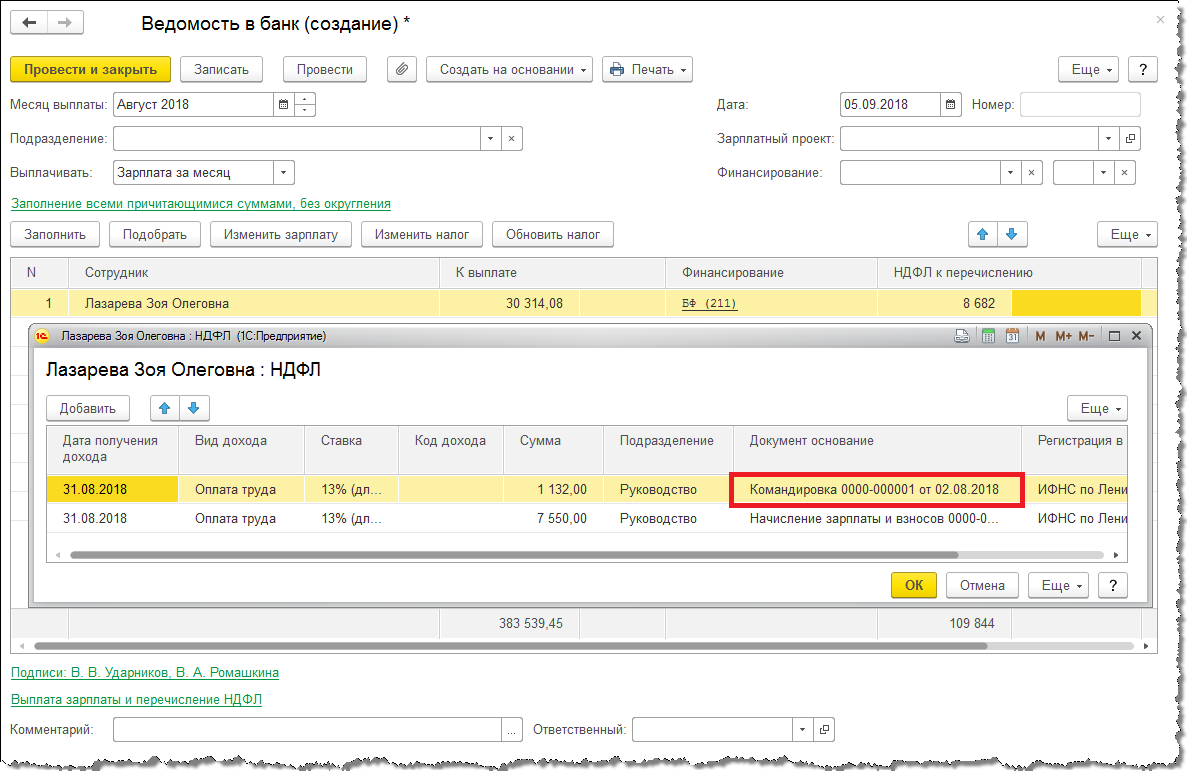The image size is (1187, 771).
Task: Go back with the left arrow button
Action: 30,23
